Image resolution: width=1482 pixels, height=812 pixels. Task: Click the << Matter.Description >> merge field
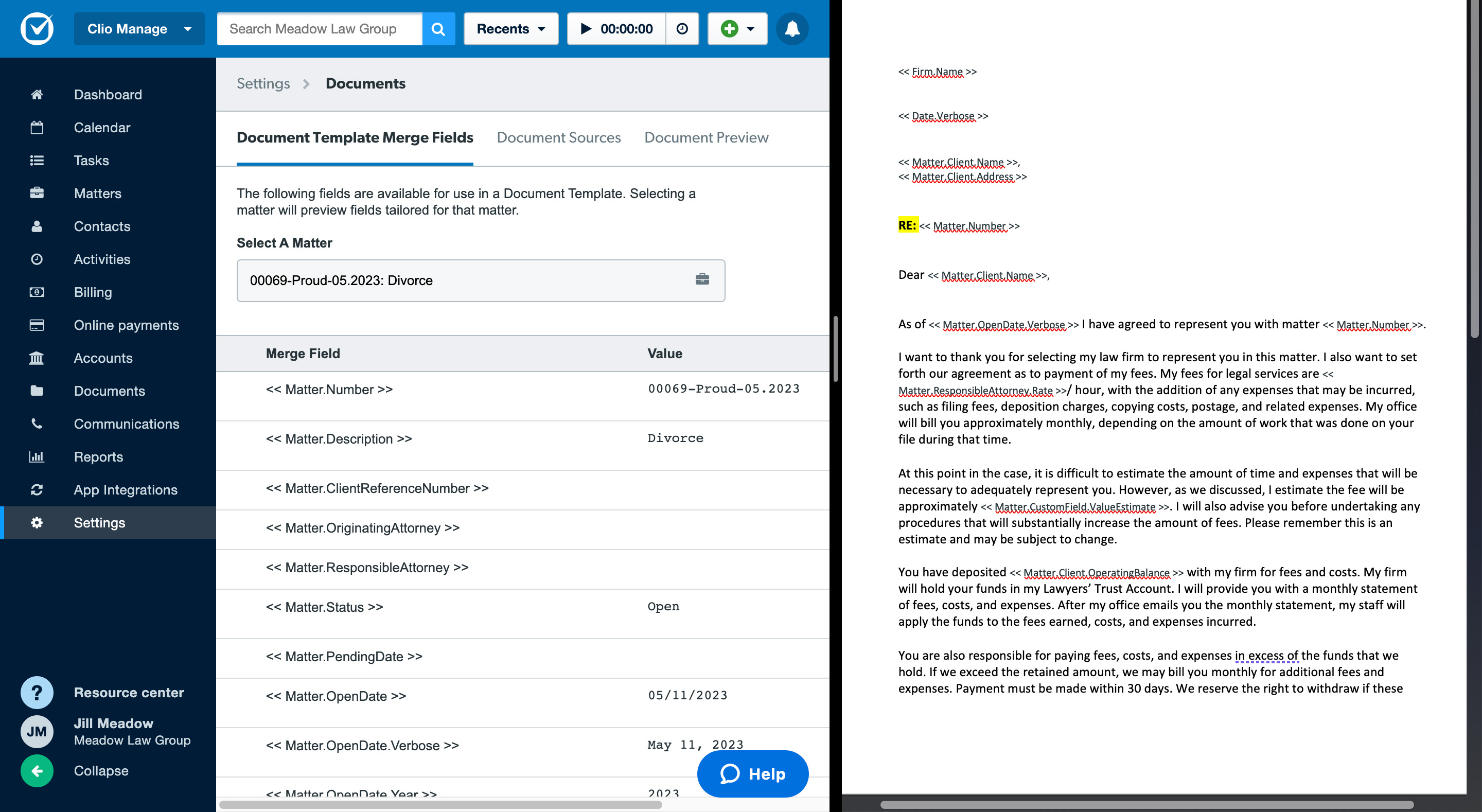coord(339,438)
